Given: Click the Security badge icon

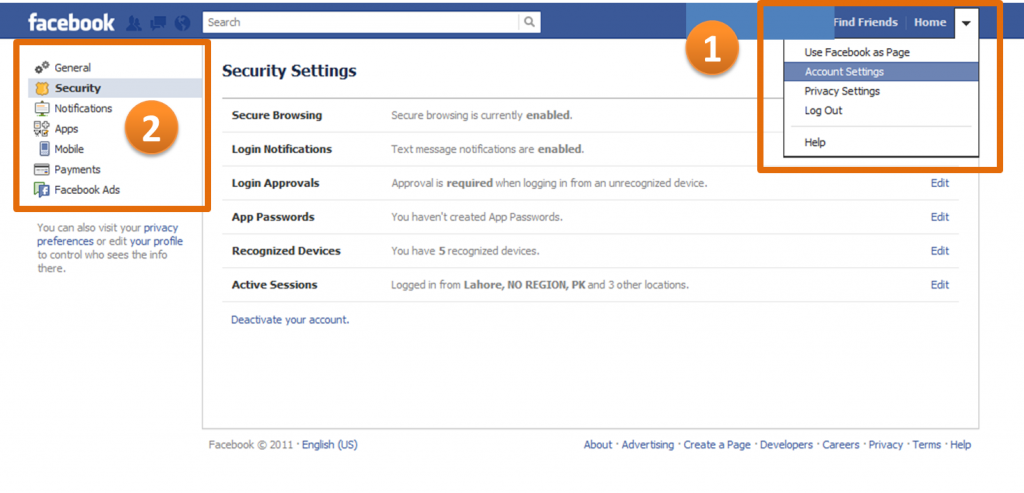Looking at the screenshot, I should [x=42, y=88].
